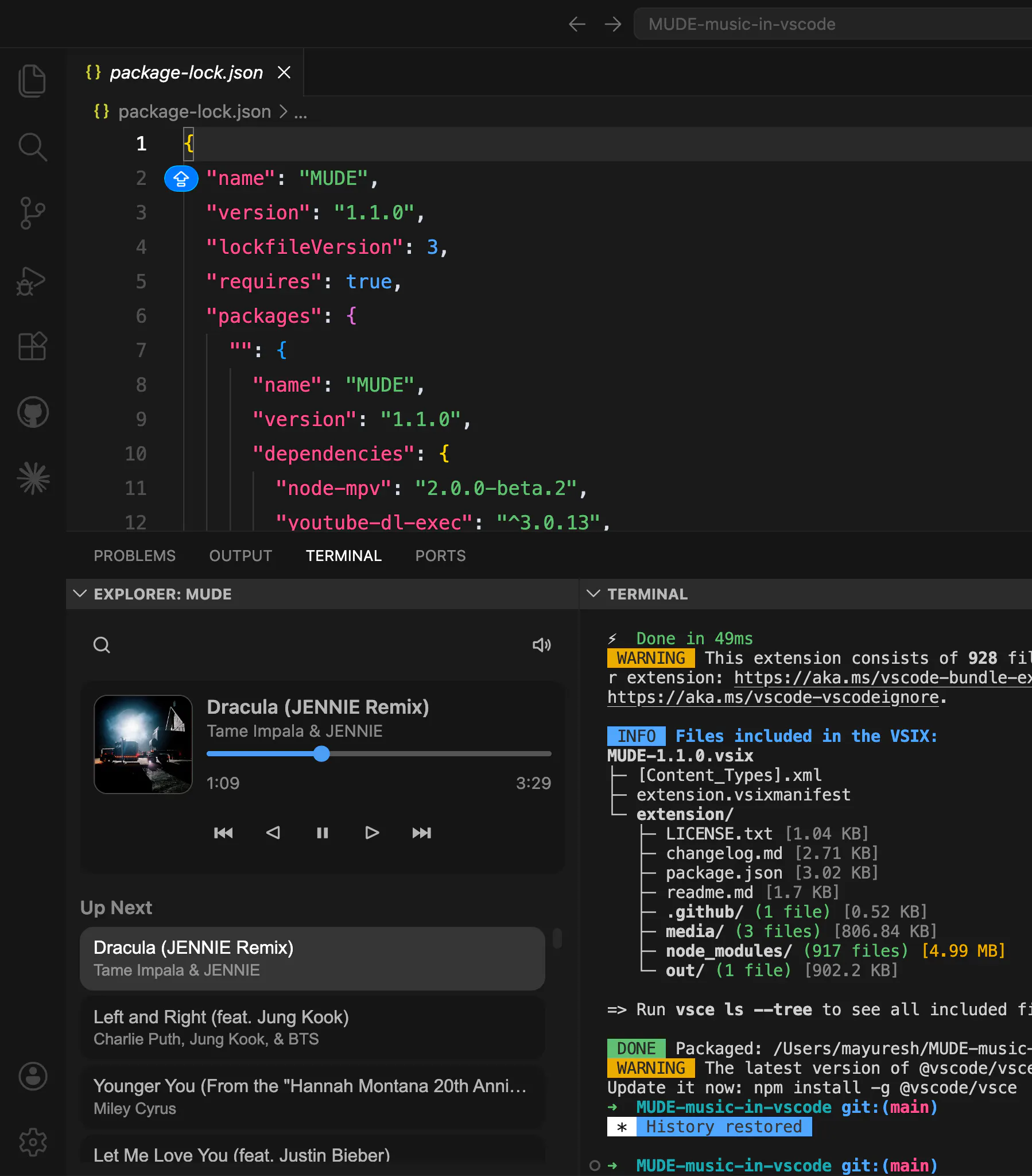Viewport: 1032px width, 1176px height.
Task: Click the "dependencies" key on line 10
Action: (x=333, y=454)
